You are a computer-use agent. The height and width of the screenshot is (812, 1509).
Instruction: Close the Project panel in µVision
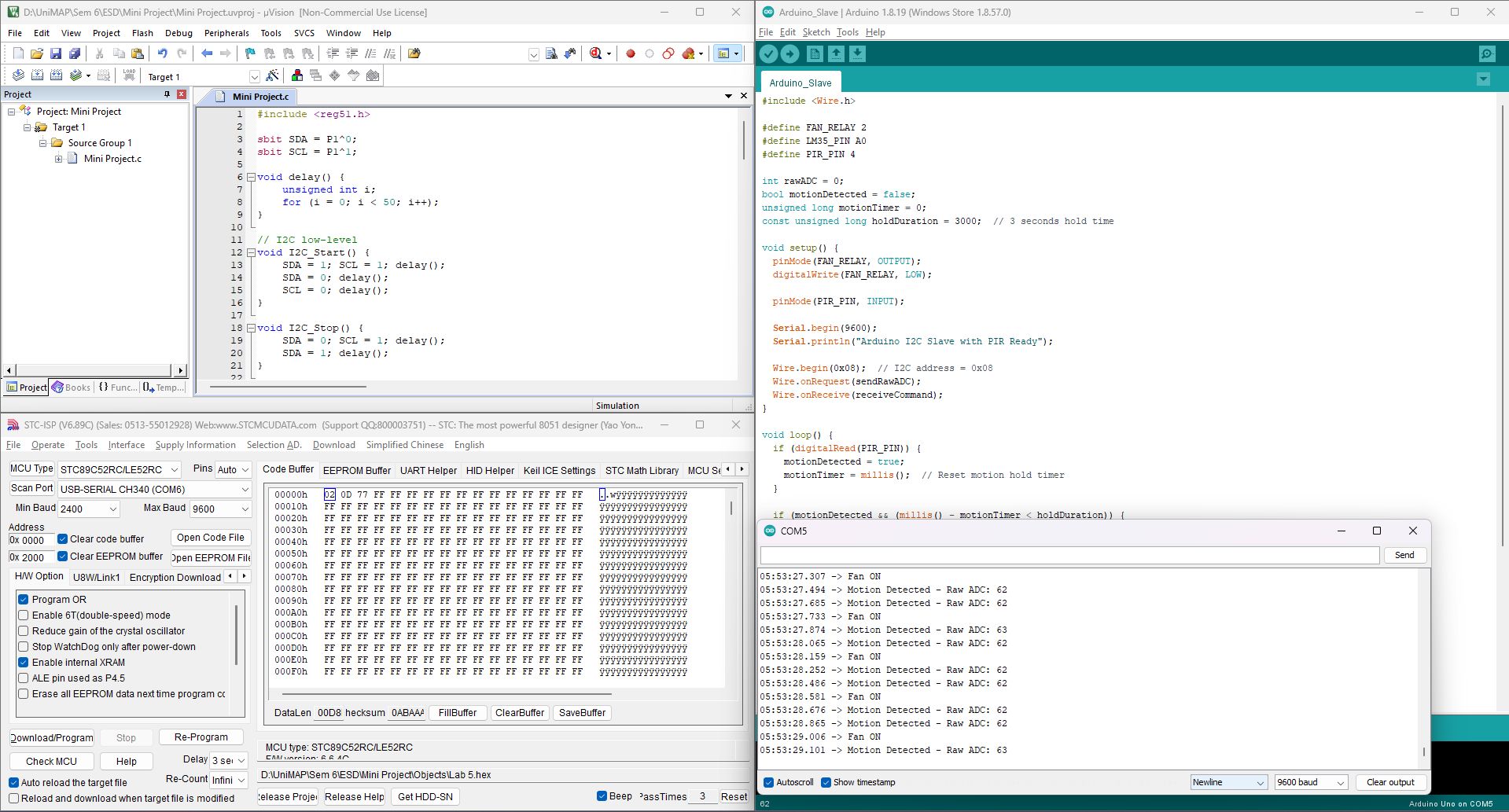pyautogui.click(x=182, y=94)
